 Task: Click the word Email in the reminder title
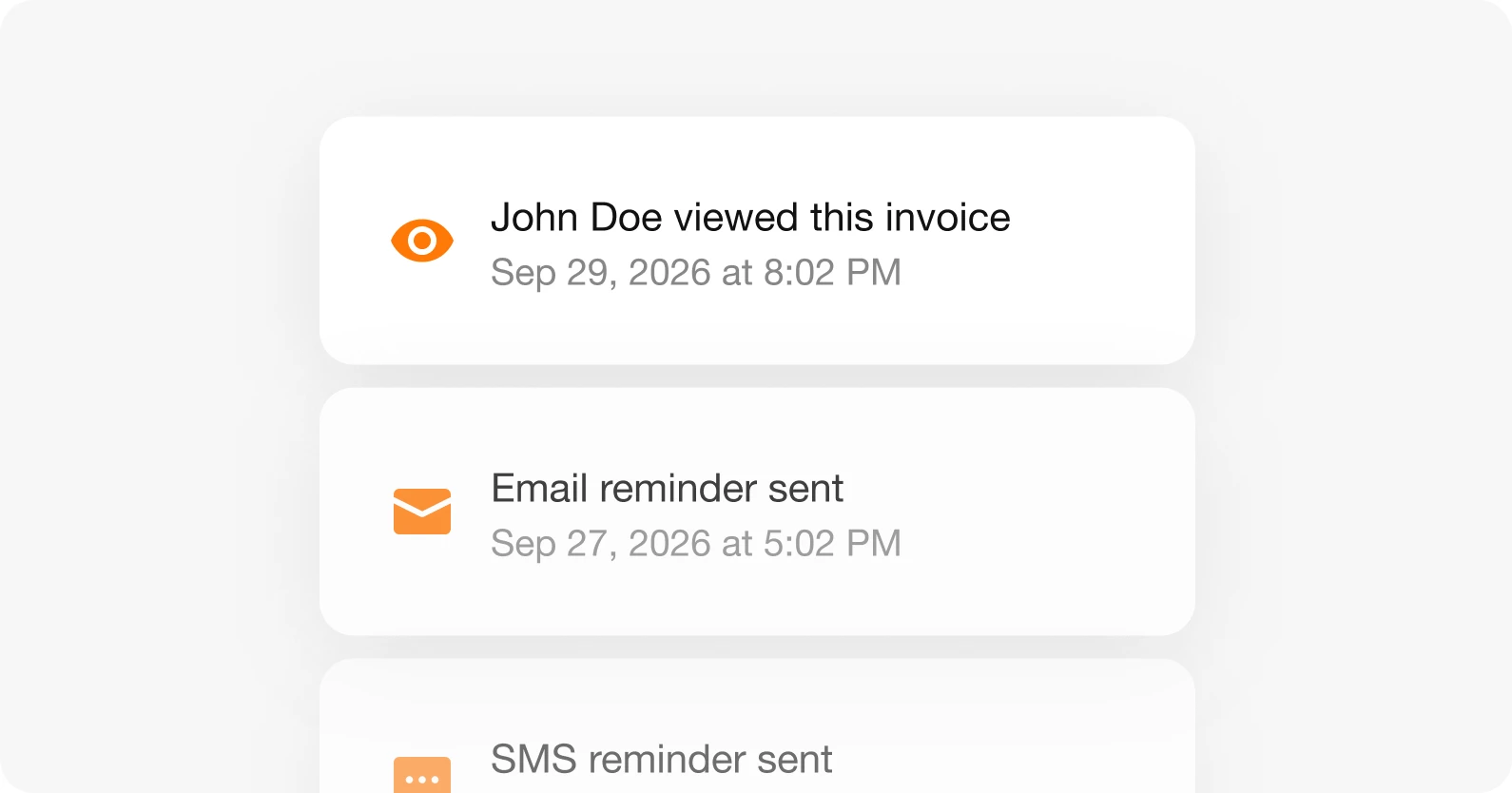pyautogui.click(x=539, y=489)
